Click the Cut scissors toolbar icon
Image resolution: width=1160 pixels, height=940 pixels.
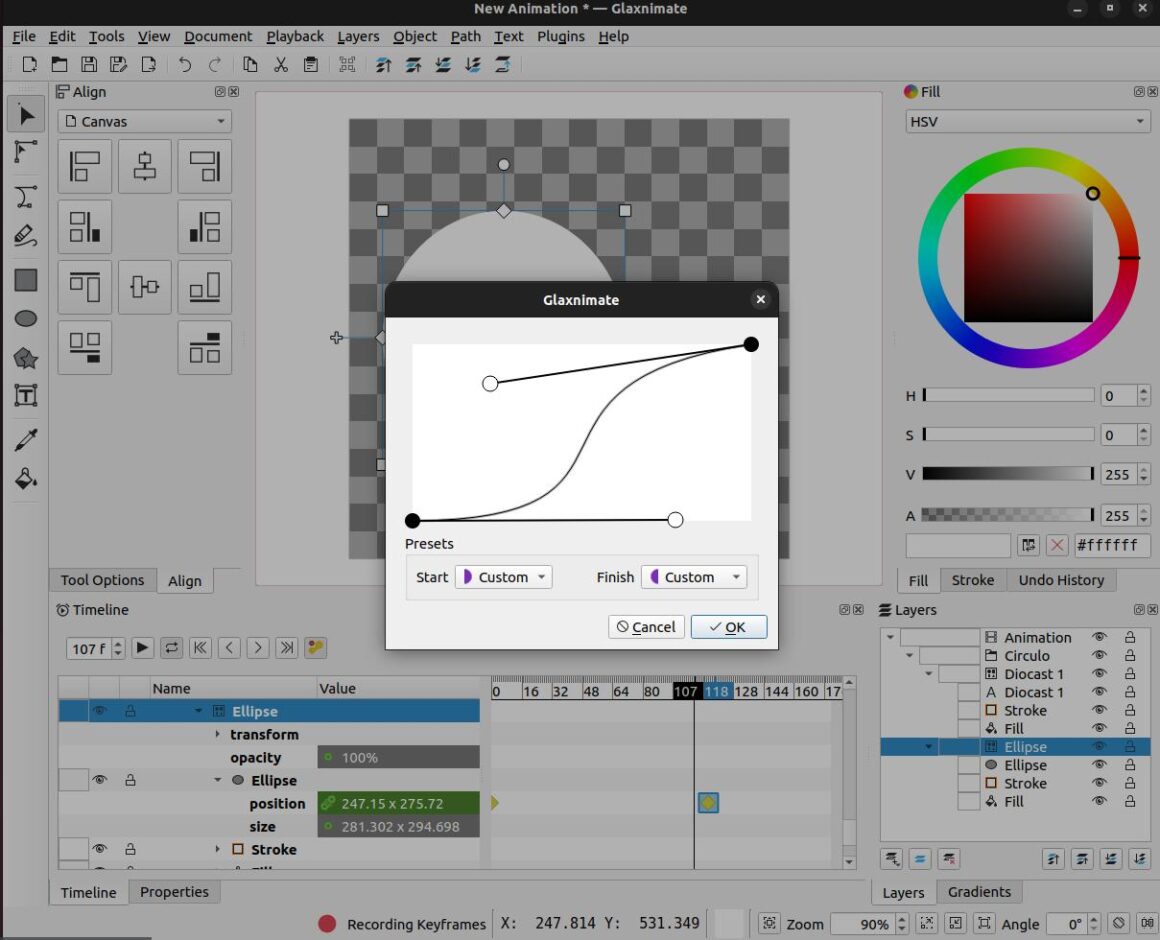tap(281, 65)
